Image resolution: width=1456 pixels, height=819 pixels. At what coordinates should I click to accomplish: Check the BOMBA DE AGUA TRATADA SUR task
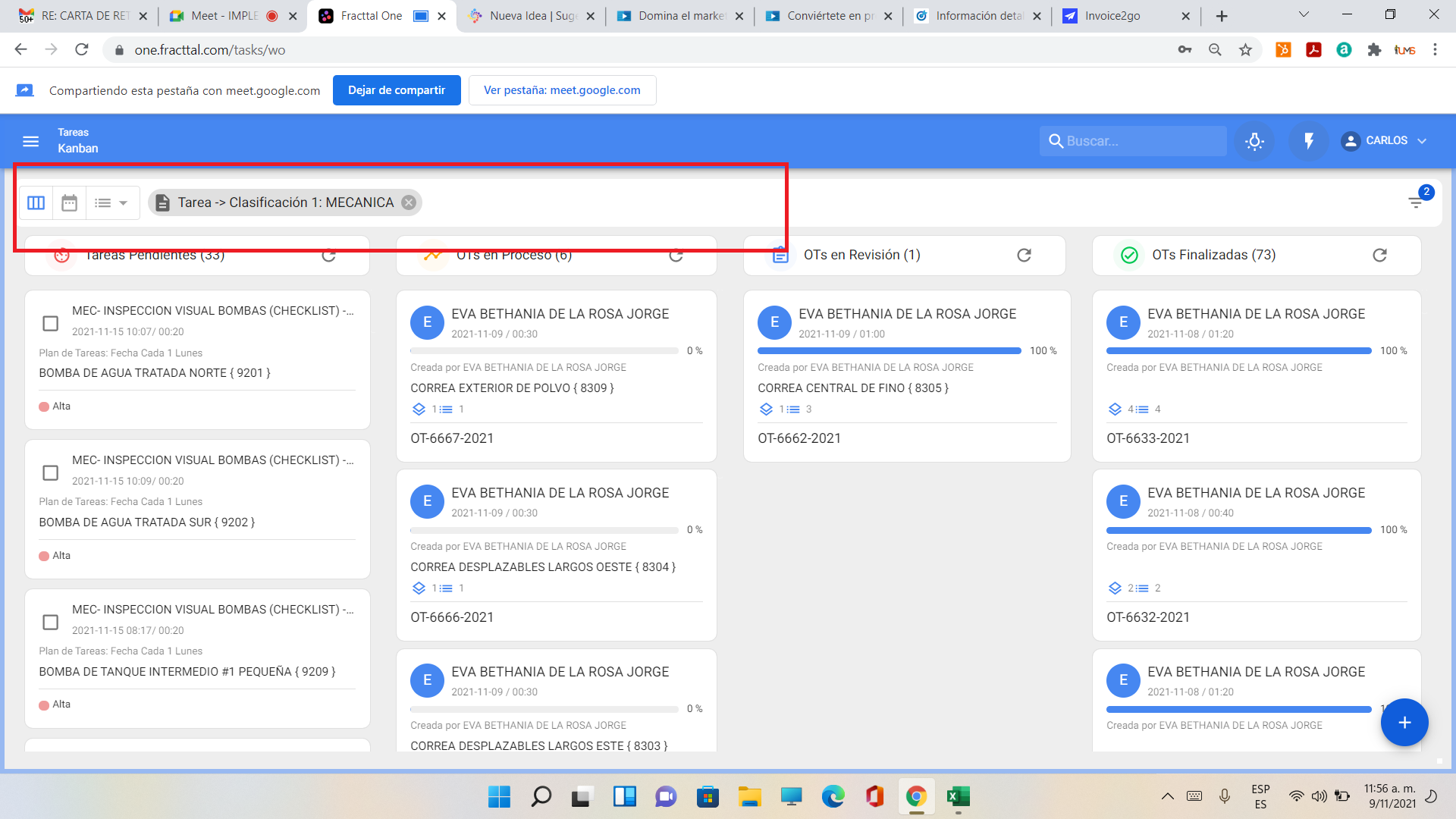[51, 473]
